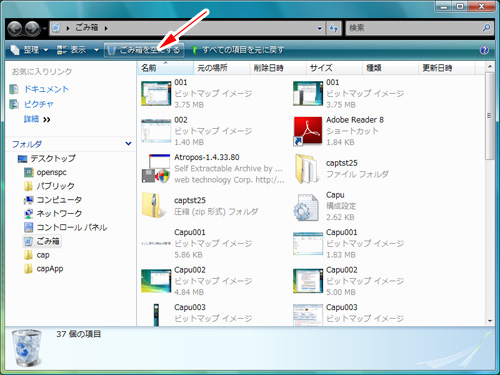This screenshot has width=500, height=375.
Task: Expand the arrow after ごみ箱 breadcrumb
Action: [x=106, y=28]
